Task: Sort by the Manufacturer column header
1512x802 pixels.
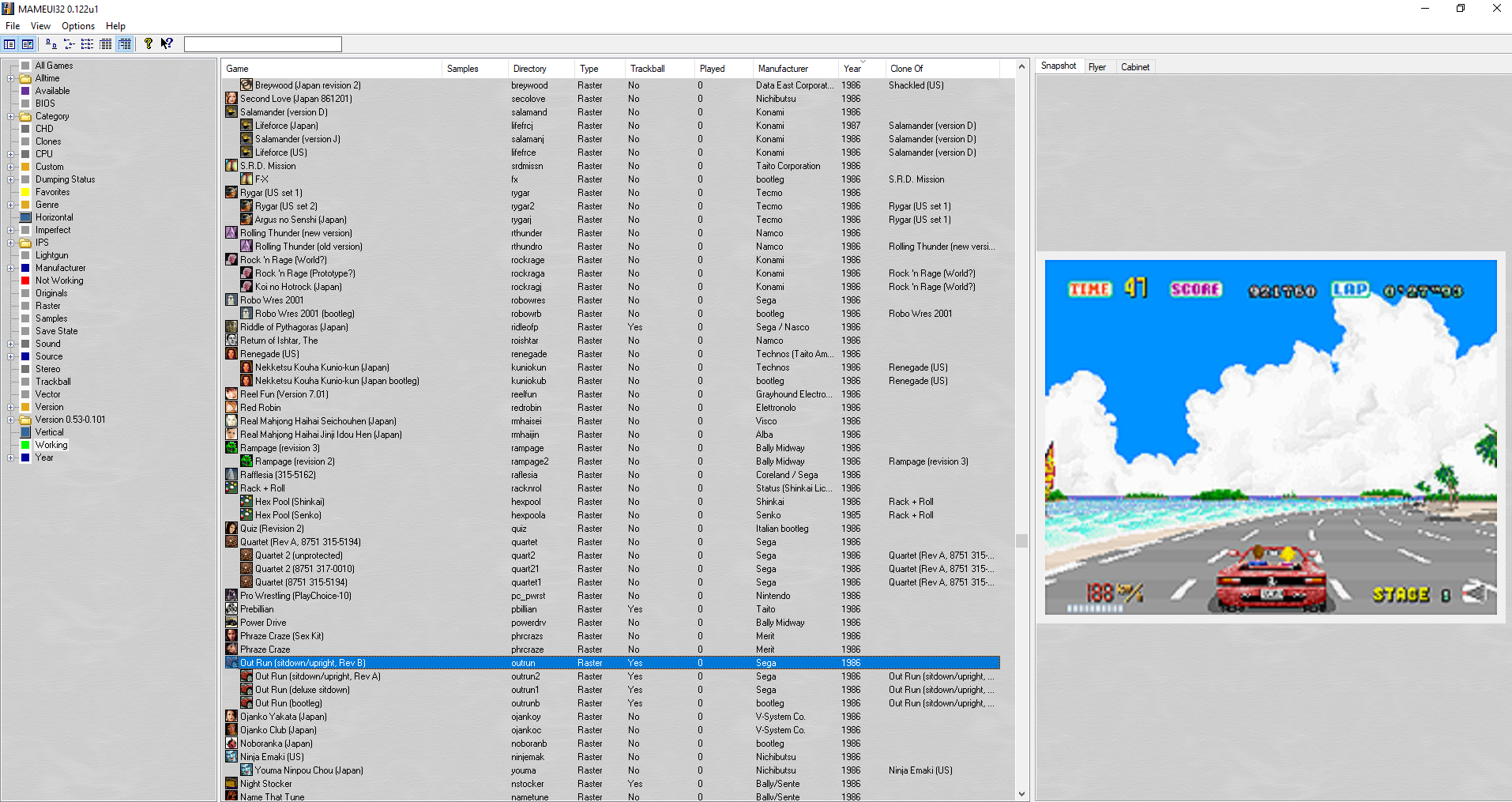Action: point(795,69)
